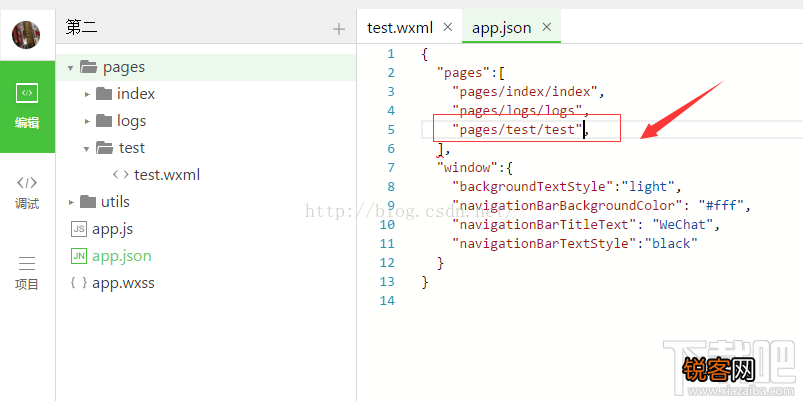Viewport: 803px width, 401px height.
Task: Open the 调试 debug view
Action: [x=27, y=193]
